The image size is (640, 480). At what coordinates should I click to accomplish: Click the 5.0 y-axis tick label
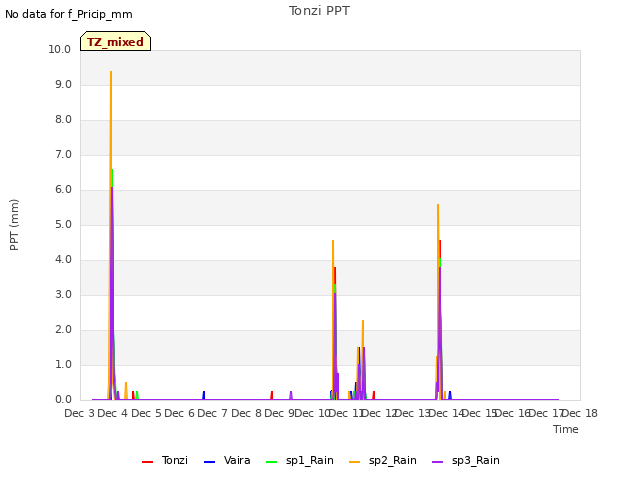click(x=63, y=224)
